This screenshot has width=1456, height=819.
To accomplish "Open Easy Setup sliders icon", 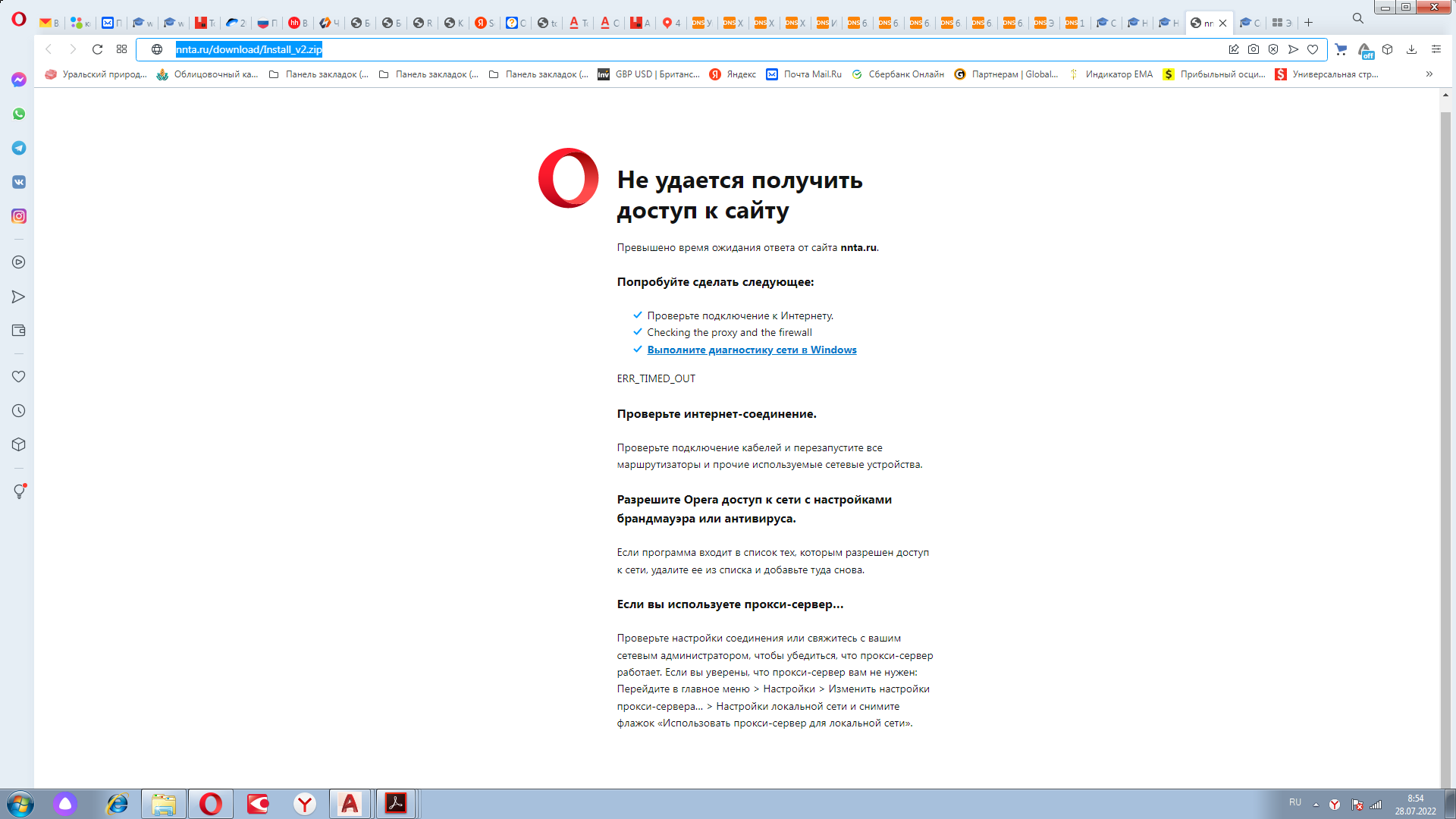I will 1436,49.
